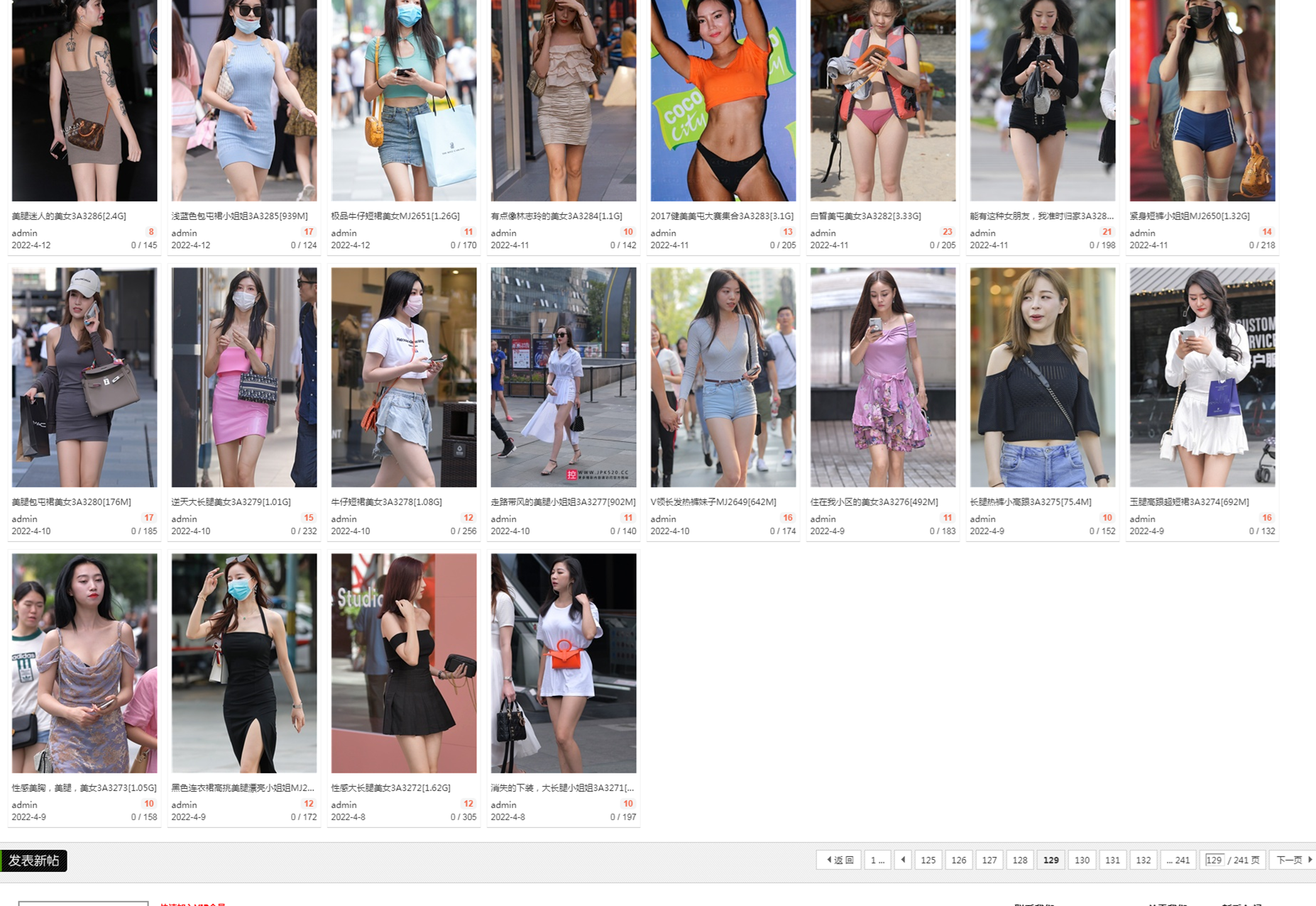Open title link ending 3A3285[939M]
Image resolution: width=1316 pixels, height=906 pixels.
[240, 216]
